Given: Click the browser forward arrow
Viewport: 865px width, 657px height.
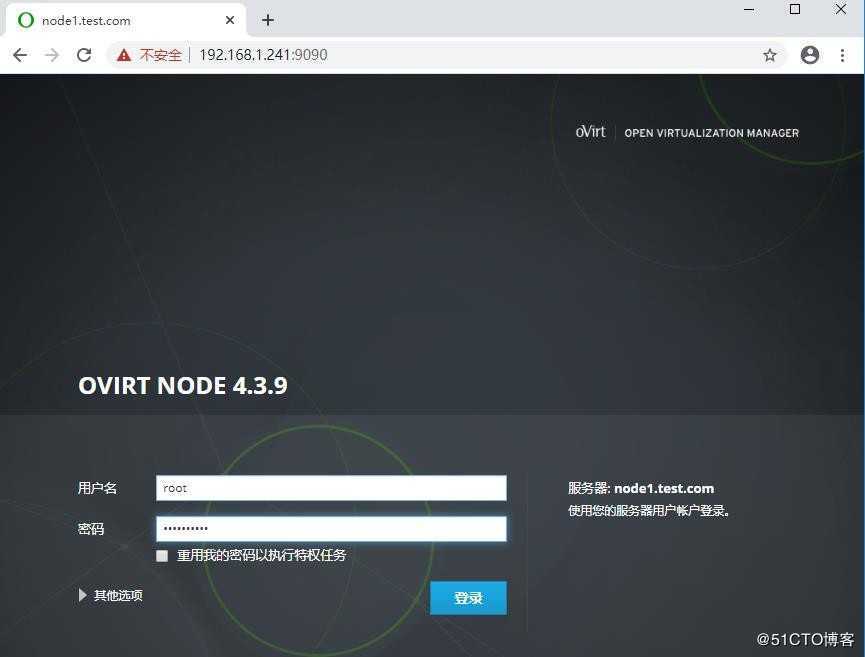Looking at the screenshot, I should [x=52, y=55].
